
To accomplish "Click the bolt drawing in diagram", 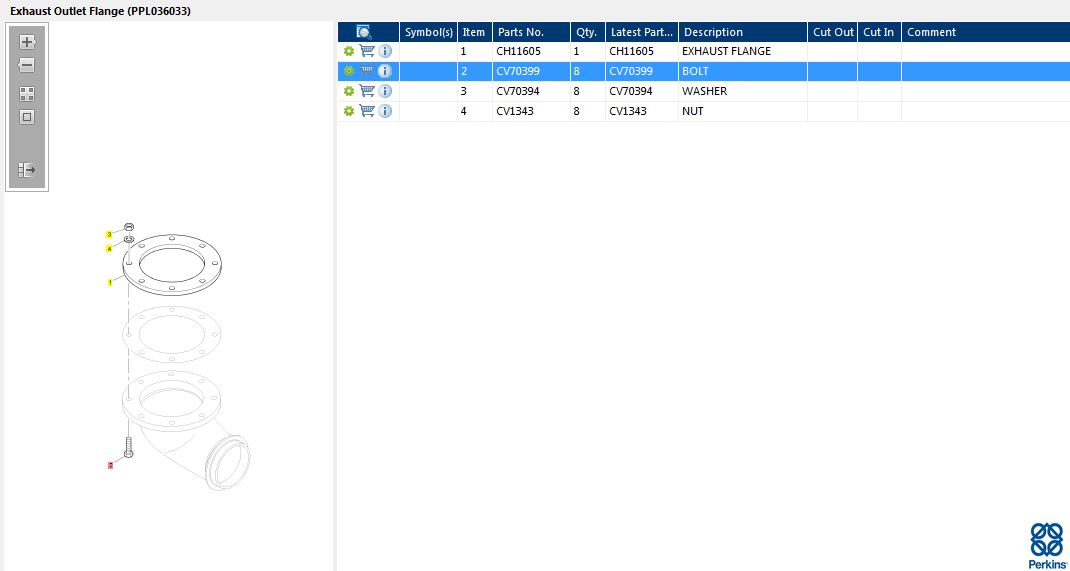I will point(128,448).
